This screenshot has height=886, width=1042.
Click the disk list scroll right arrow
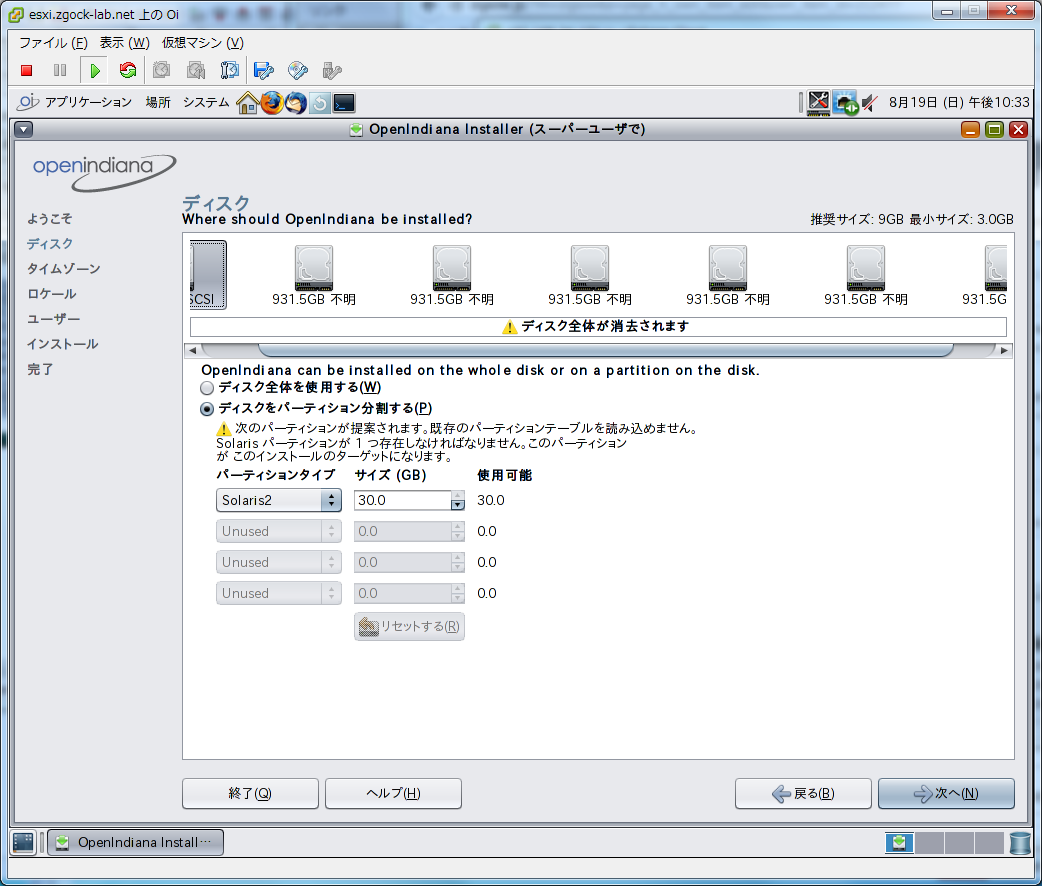coord(1004,350)
